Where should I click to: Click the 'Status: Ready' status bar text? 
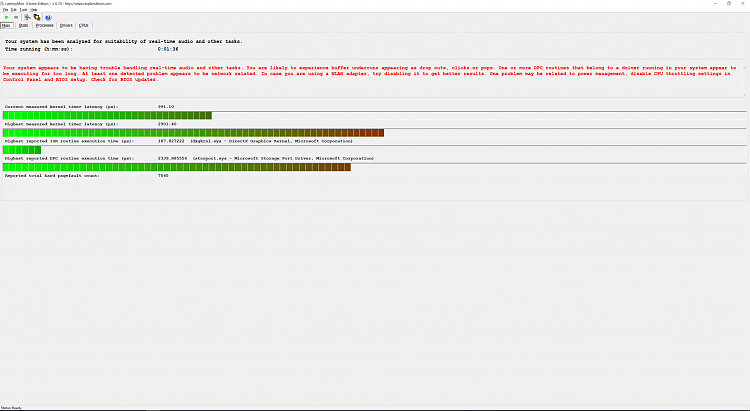point(11,408)
